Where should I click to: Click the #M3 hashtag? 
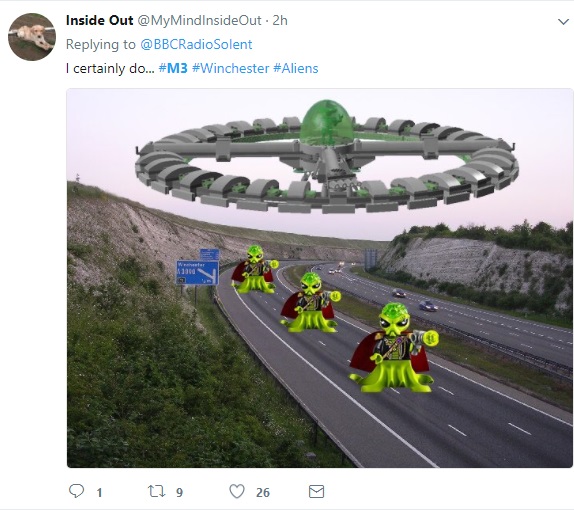coord(173,68)
